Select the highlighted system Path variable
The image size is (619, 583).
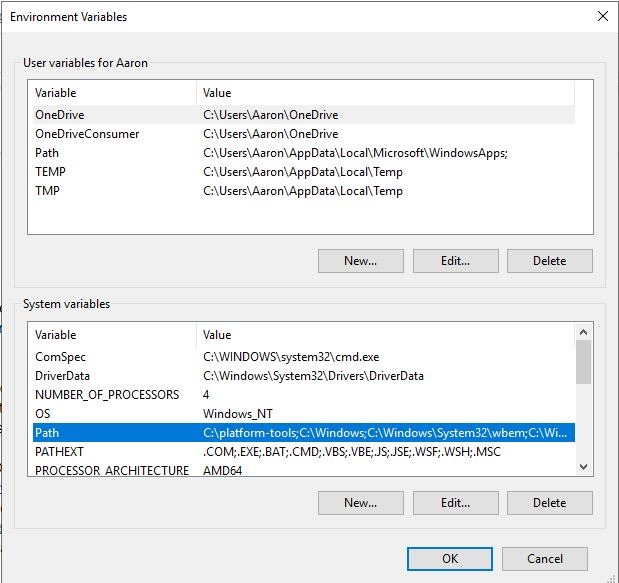304,433
